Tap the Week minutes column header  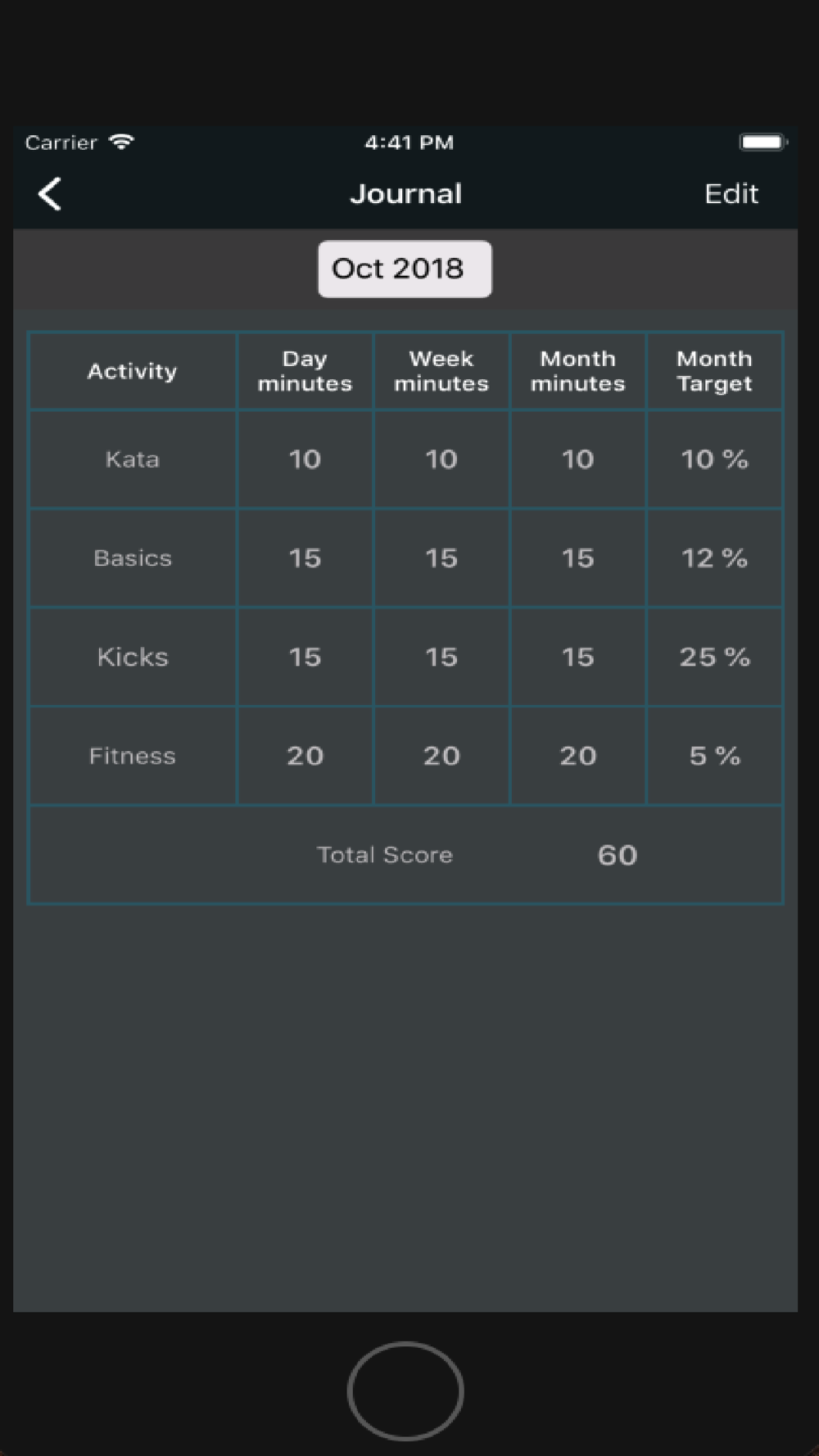441,371
